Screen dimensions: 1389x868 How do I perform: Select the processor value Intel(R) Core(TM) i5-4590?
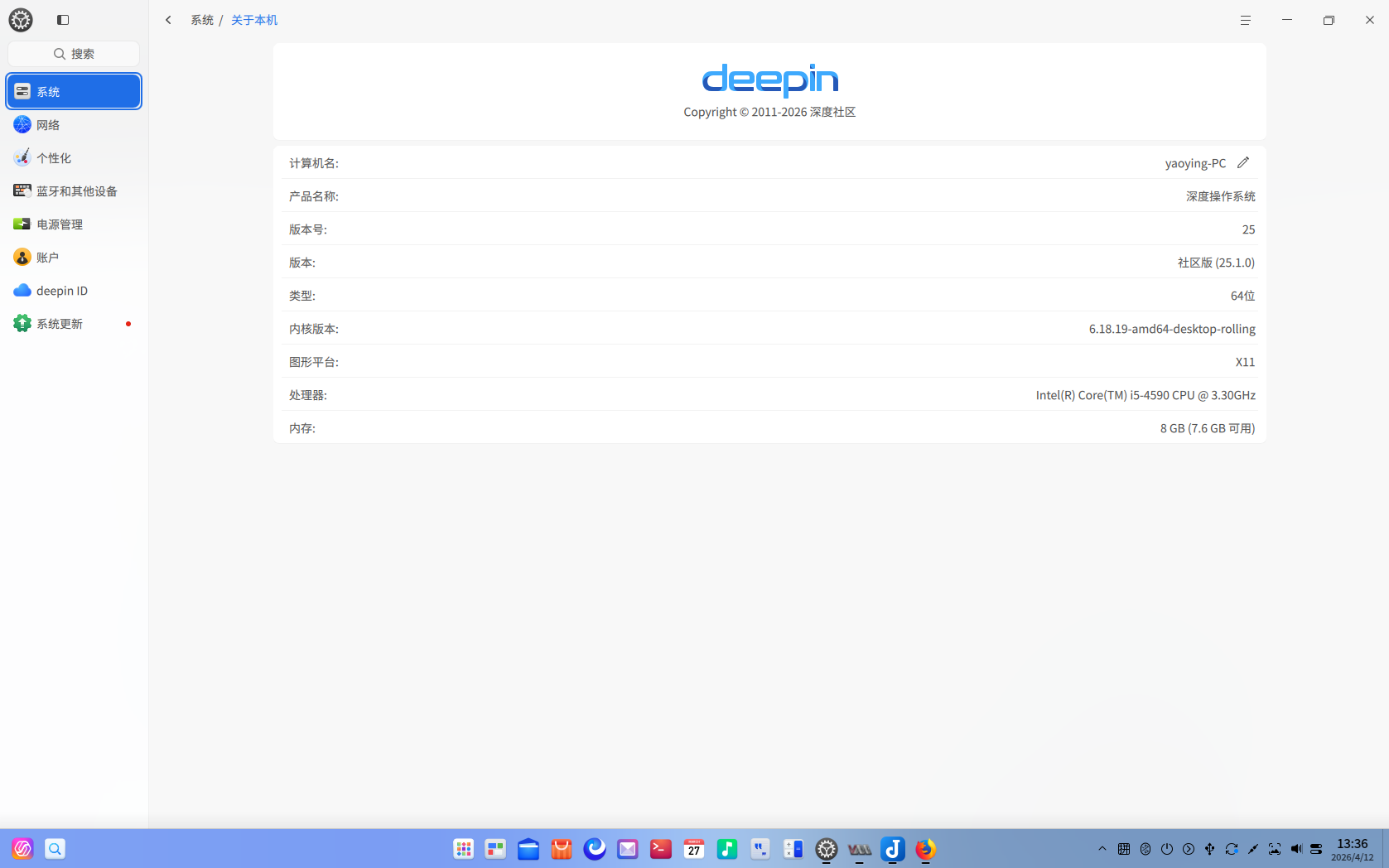[1145, 395]
